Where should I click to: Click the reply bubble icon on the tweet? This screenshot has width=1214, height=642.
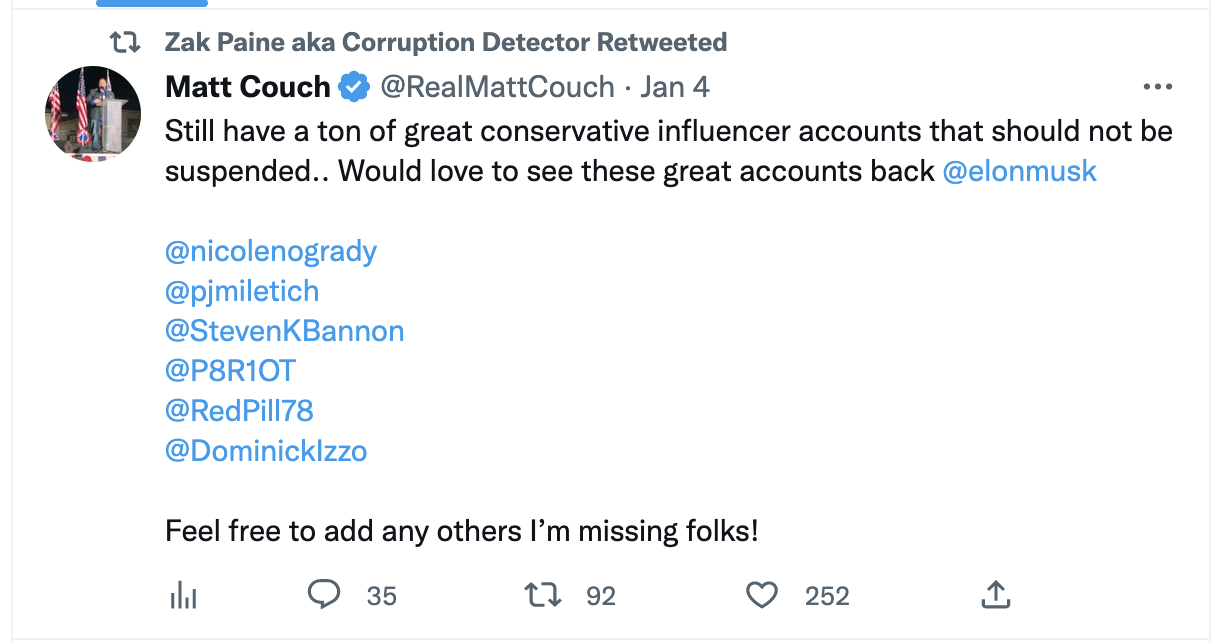coord(322,595)
